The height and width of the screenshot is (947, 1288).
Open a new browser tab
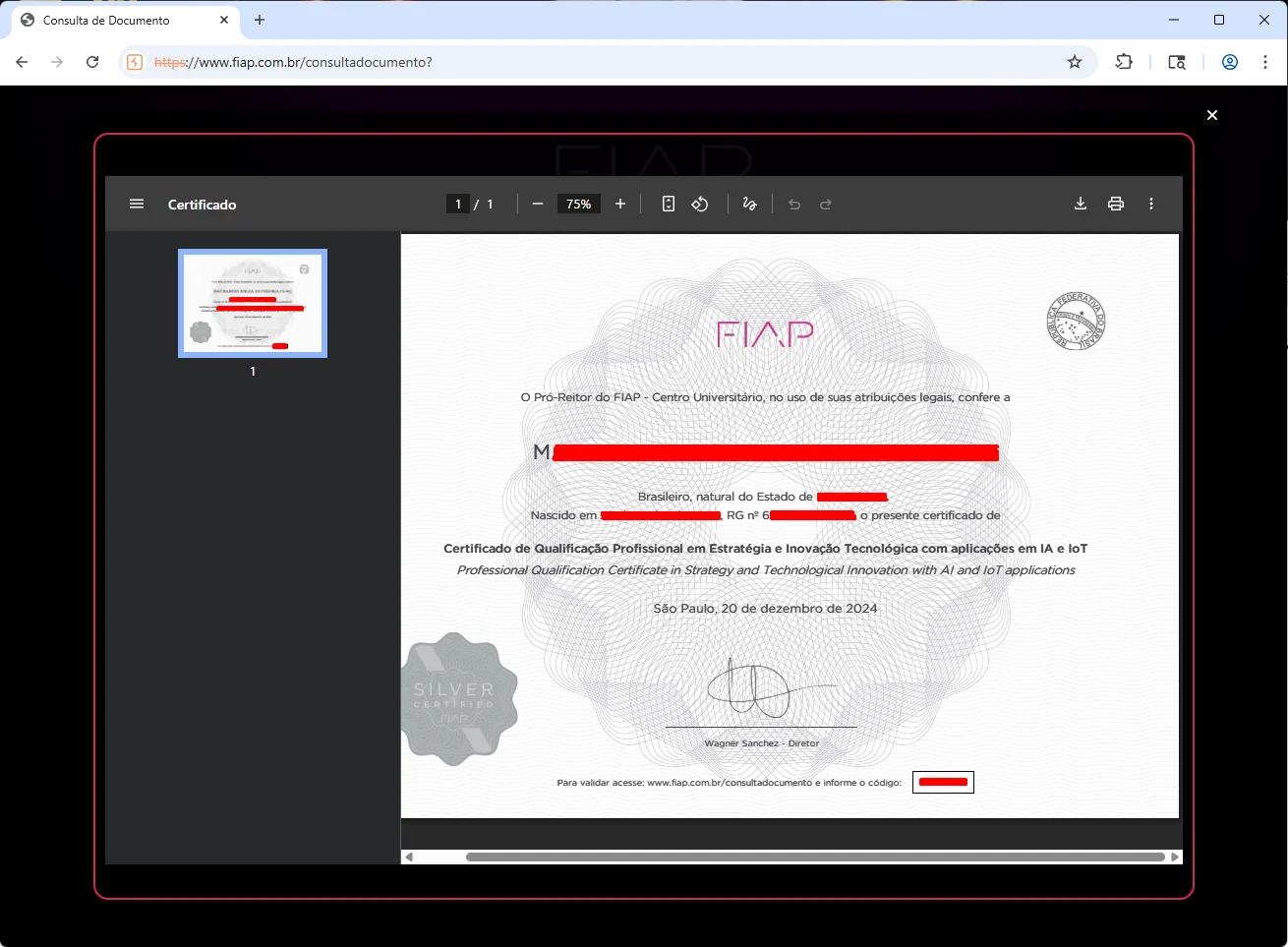[260, 20]
